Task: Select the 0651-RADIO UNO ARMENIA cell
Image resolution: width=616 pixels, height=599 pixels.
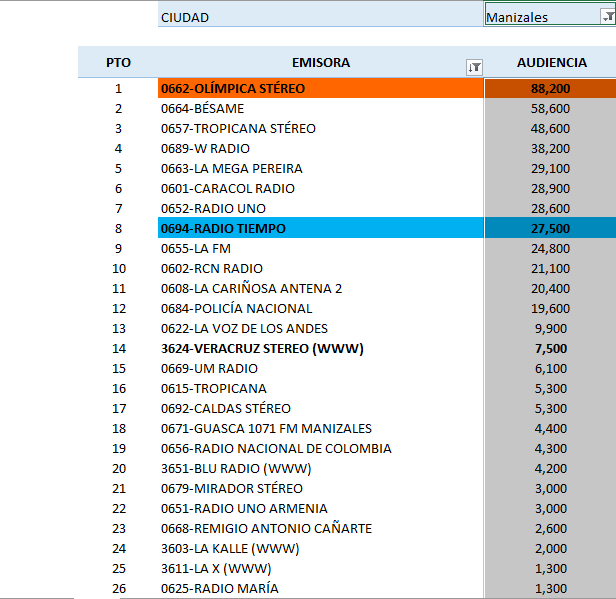Action: [x=321, y=509]
